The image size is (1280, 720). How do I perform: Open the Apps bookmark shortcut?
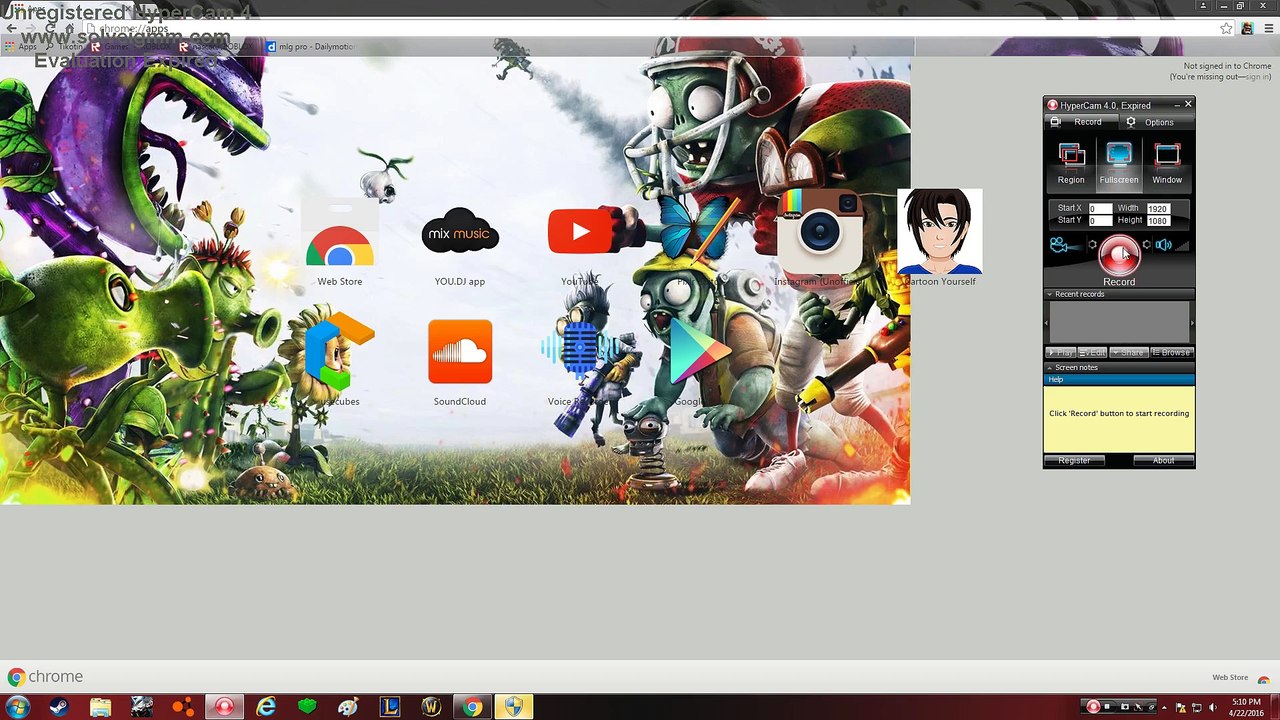click(x=21, y=47)
